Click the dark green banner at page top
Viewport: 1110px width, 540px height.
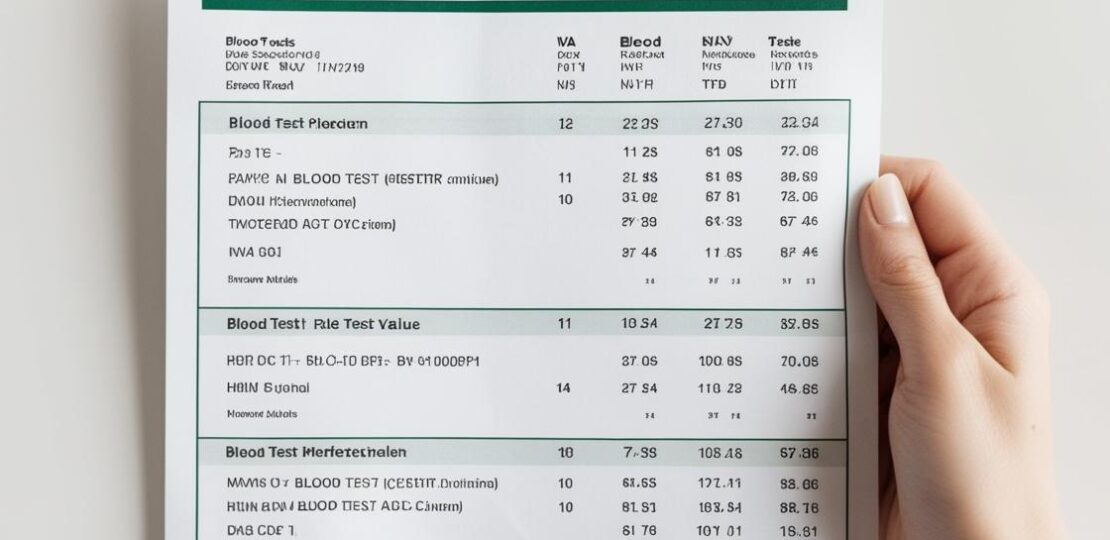pyautogui.click(x=525, y=5)
